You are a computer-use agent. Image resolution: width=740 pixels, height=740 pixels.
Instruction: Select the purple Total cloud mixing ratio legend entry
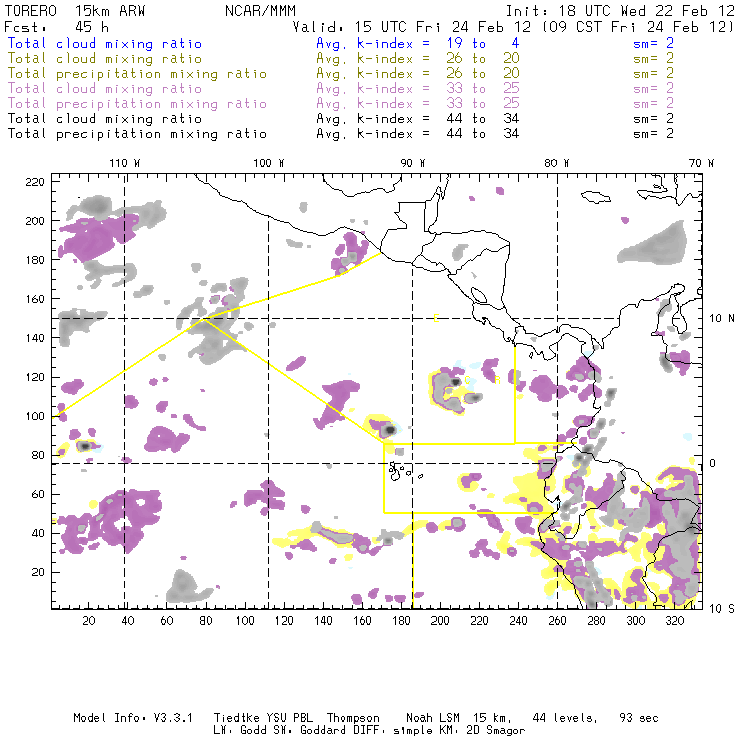[x=104, y=89]
